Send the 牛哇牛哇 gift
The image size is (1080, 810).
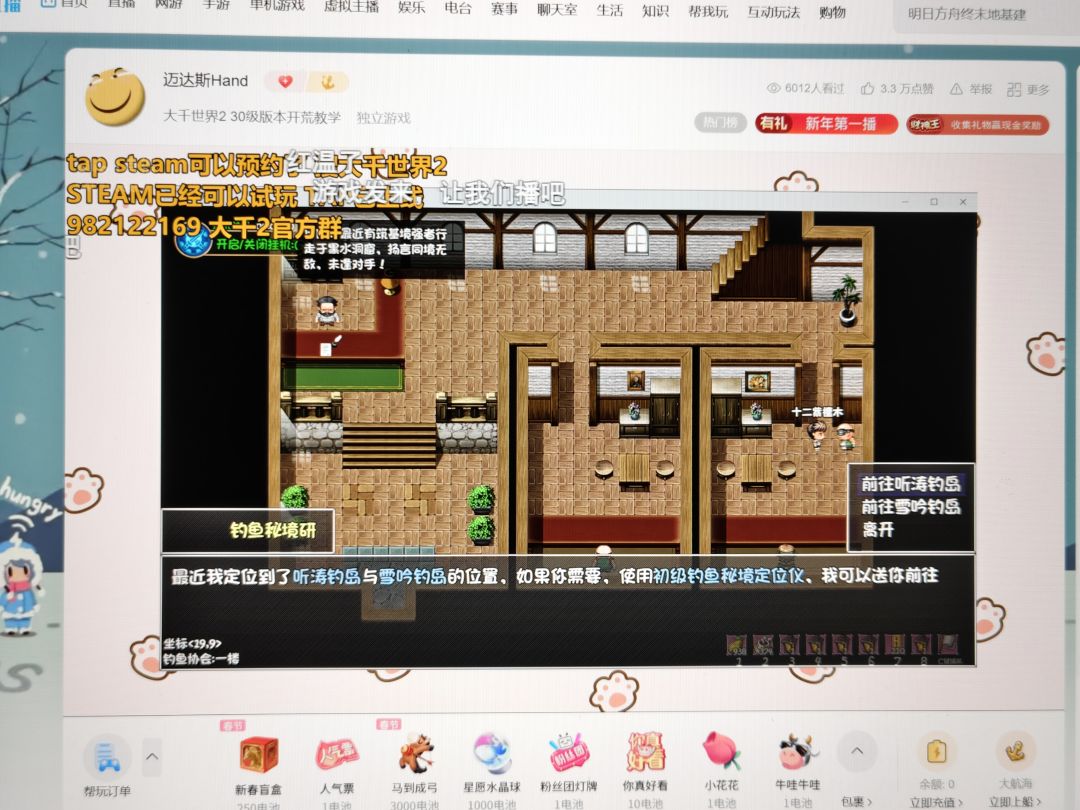(x=798, y=752)
